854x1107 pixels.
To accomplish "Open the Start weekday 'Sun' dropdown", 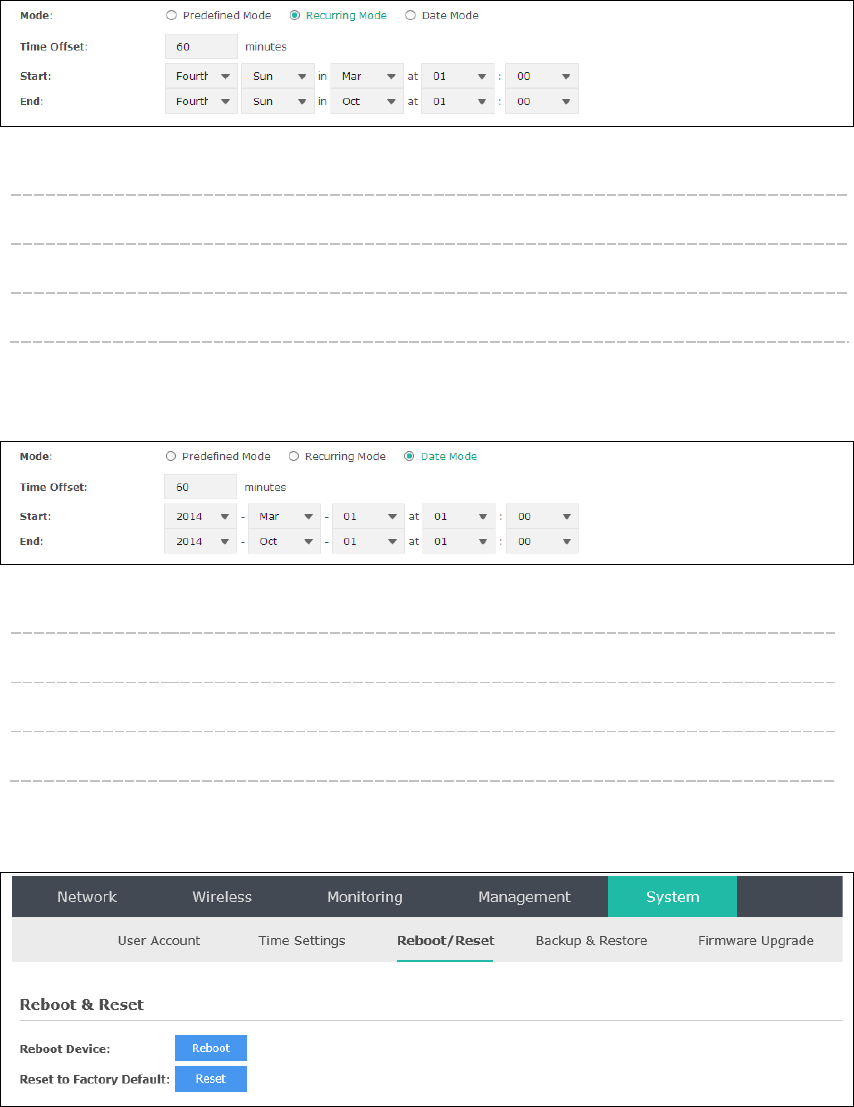I will click(278, 76).
